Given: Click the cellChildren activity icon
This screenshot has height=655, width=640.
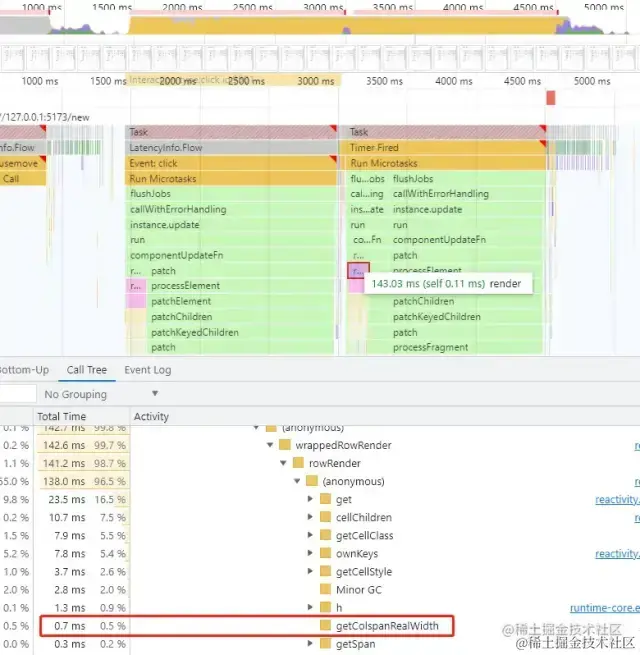Looking at the screenshot, I should click(x=325, y=517).
